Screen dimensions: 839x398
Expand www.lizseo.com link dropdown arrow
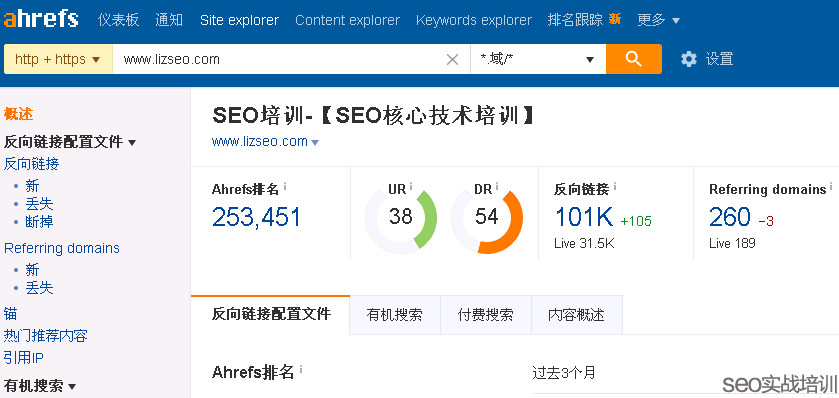point(315,143)
